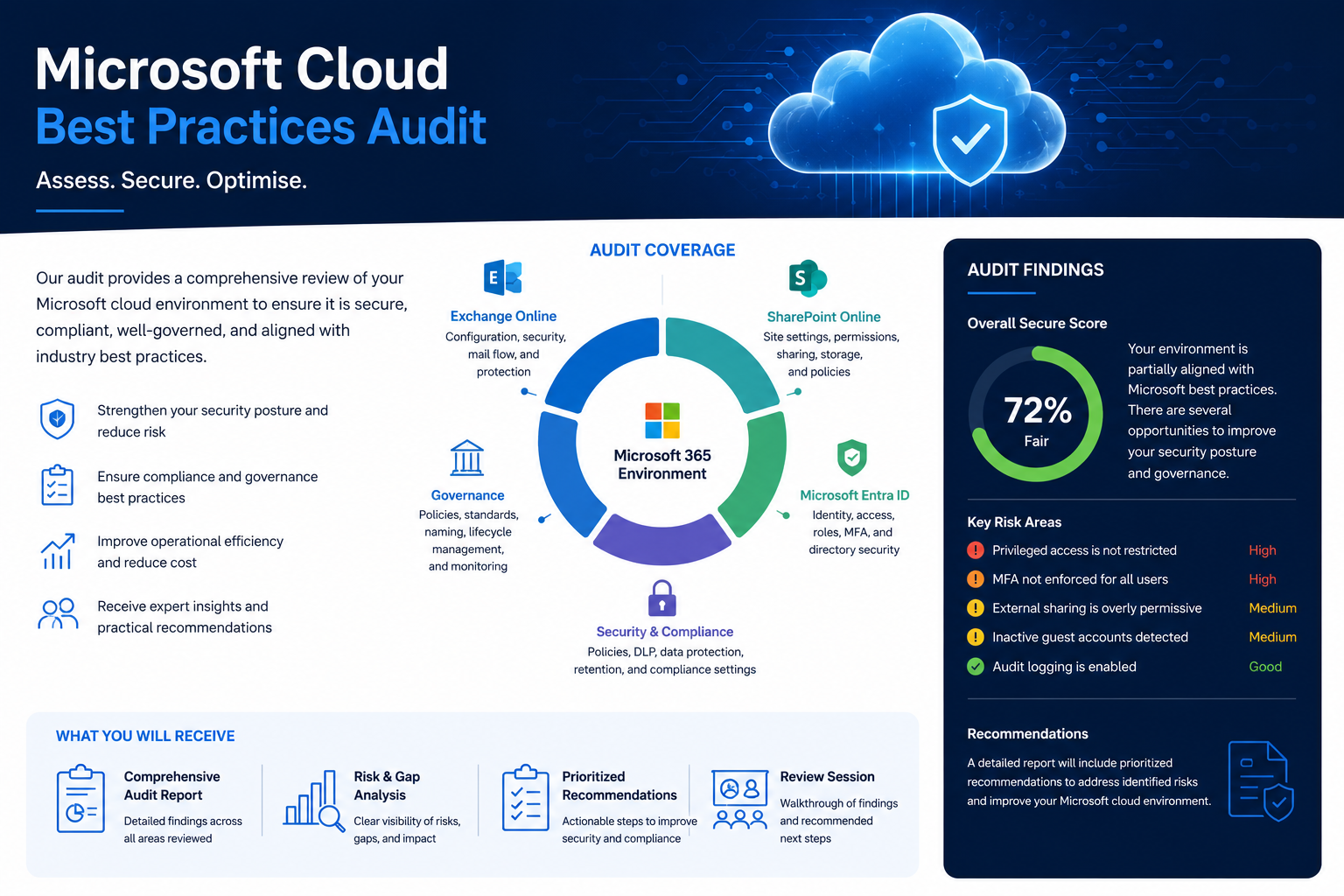This screenshot has width=1344, height=896.
Task: Click the report document icon under Recommendations
Action: click(x=1261, y=781)
